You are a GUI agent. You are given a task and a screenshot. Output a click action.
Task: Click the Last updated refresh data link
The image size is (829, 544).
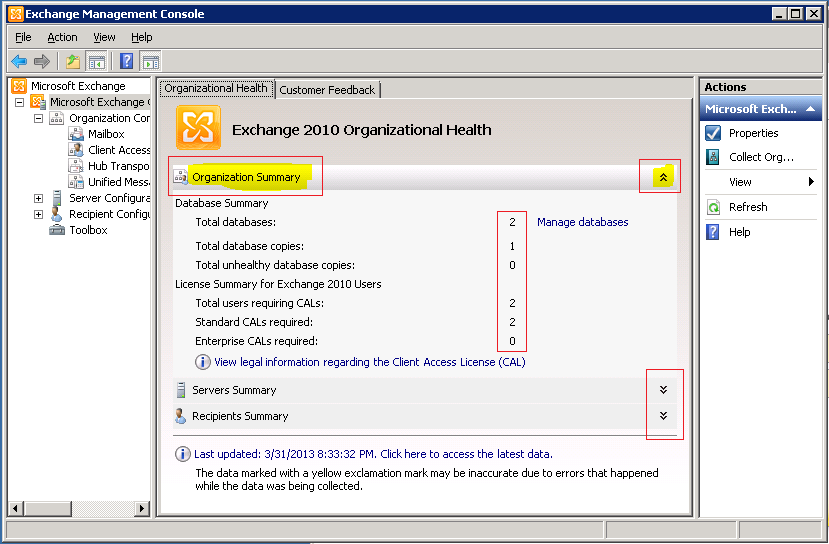(373, 454)
